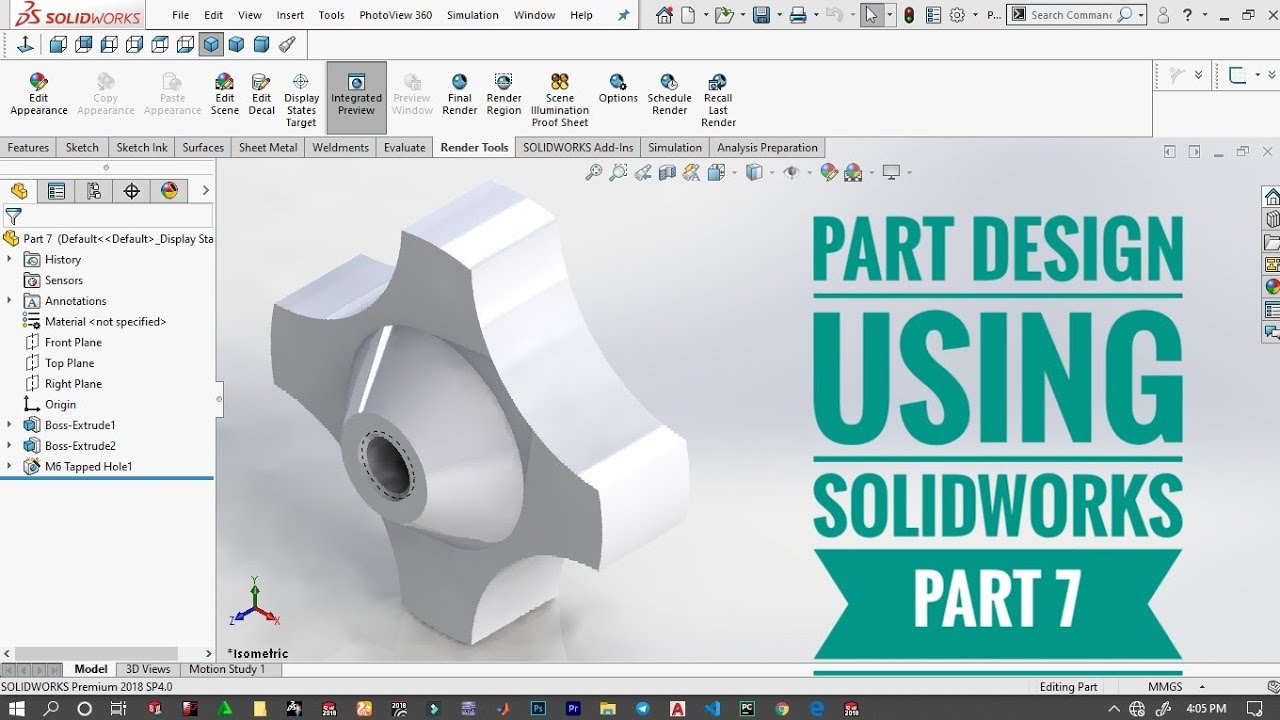
Task: Click the Schedule Render icon
Action: [x=669, y=96]
